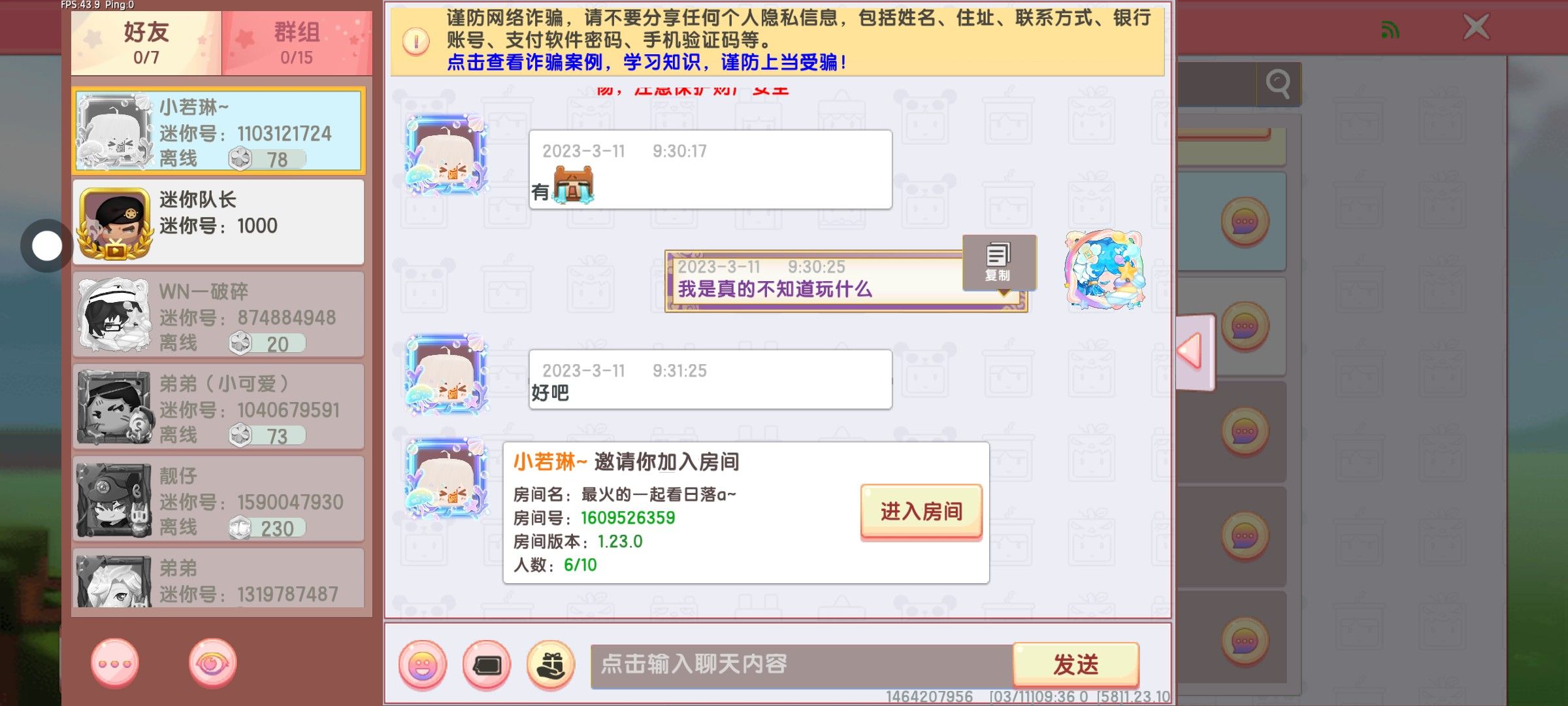Screen dimensions: 1568x706
Task: Click the three-dots more options button
Action: click(x=115, y=664)
